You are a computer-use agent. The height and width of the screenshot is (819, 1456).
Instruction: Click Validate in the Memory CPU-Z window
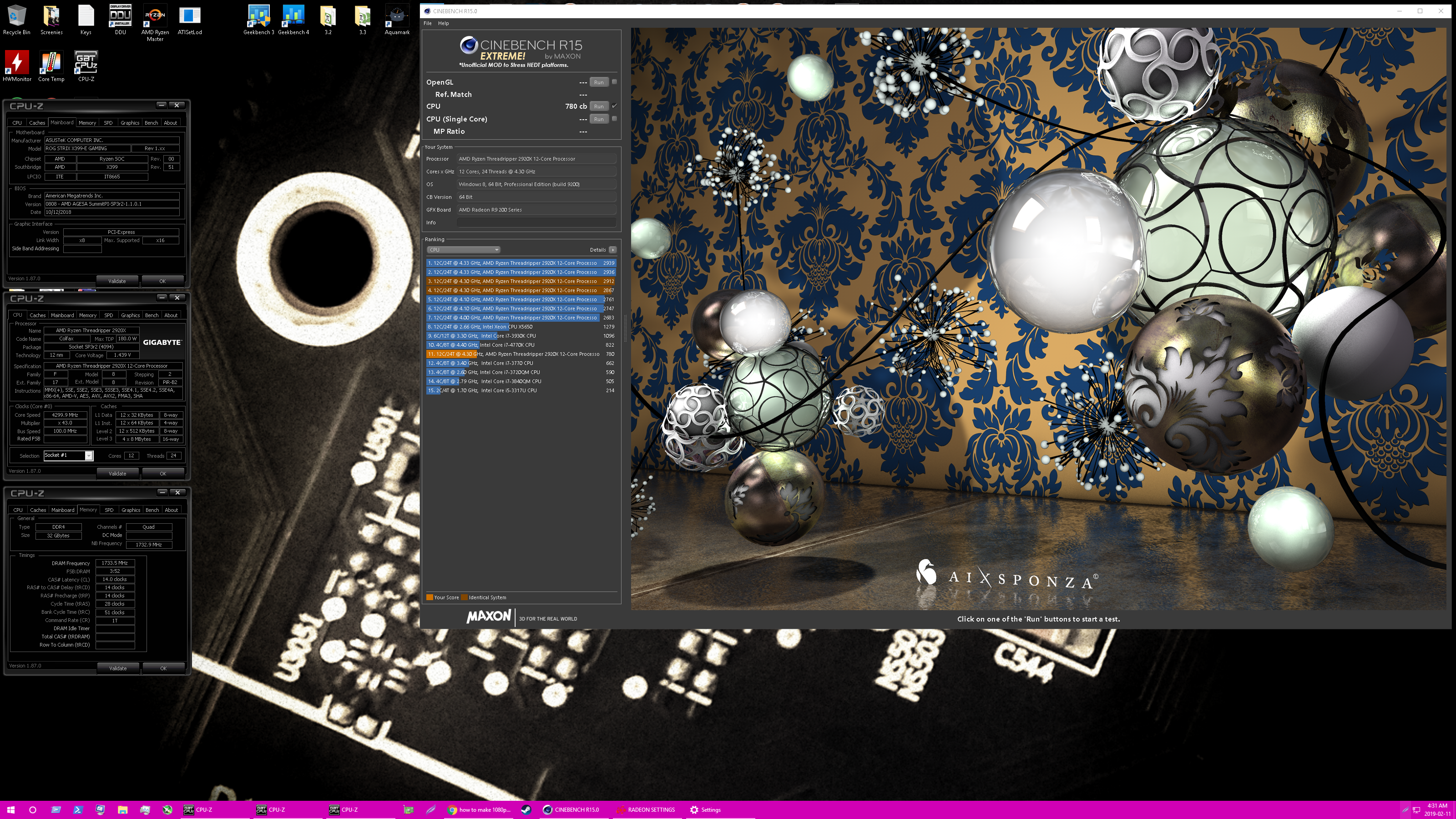117,668
